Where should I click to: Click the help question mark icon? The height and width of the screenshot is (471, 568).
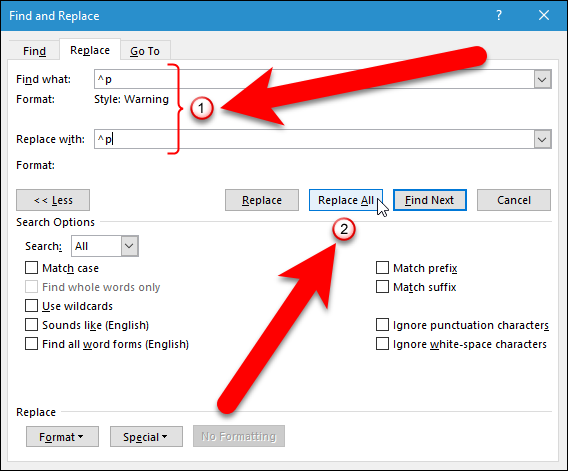(x=499, y=16)
